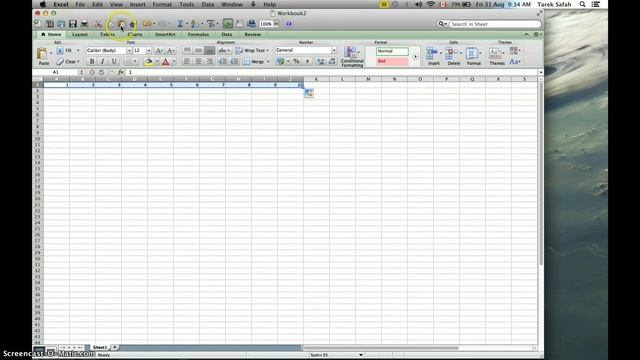Open the Spotlight search icon in menu bar
Image resolution: width=640 pixels, height=360 pixels.
(x=582, y=4)
